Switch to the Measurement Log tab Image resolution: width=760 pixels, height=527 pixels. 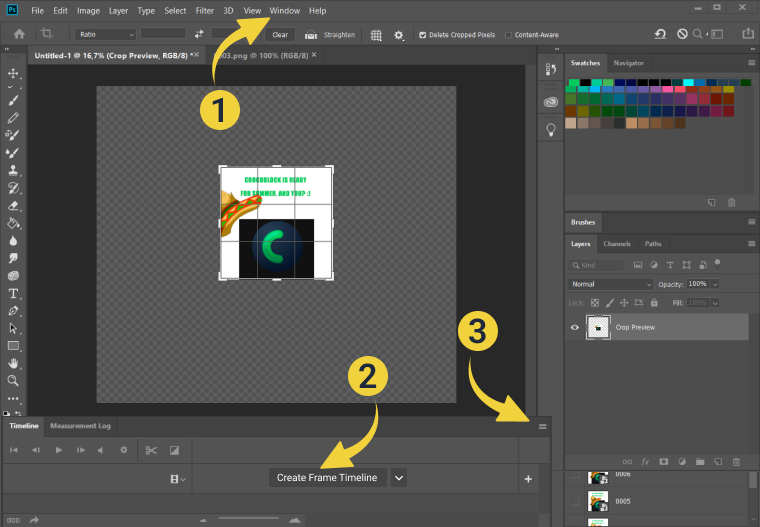click(x=80, y=426)
